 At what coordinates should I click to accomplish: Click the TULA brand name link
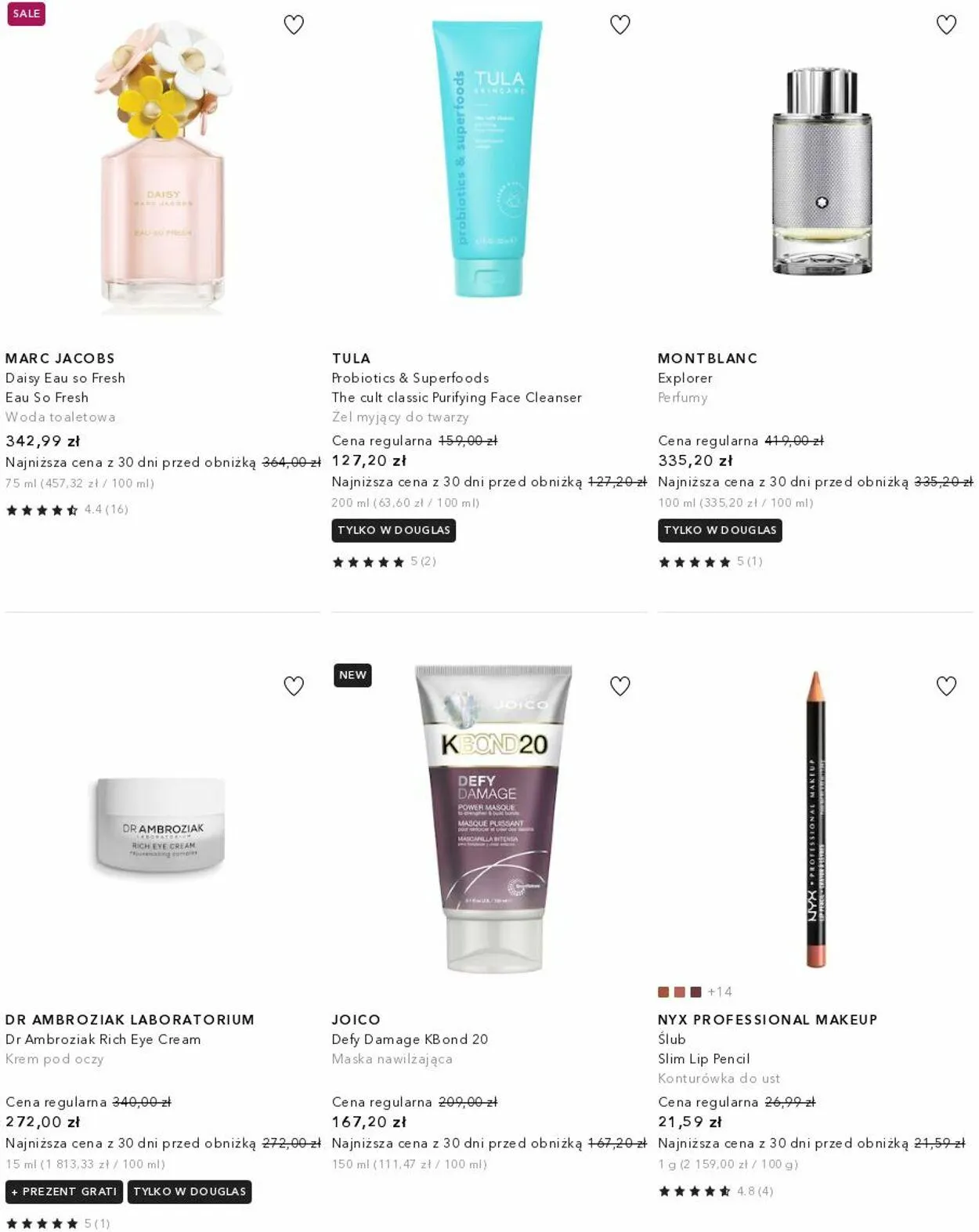coord(351,359)
